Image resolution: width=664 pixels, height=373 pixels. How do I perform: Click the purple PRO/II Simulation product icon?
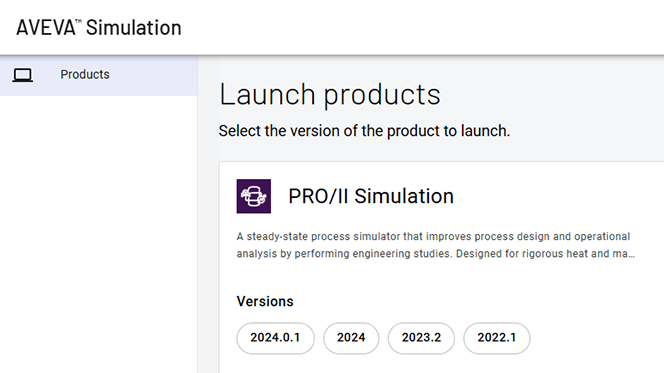[254, 196]
